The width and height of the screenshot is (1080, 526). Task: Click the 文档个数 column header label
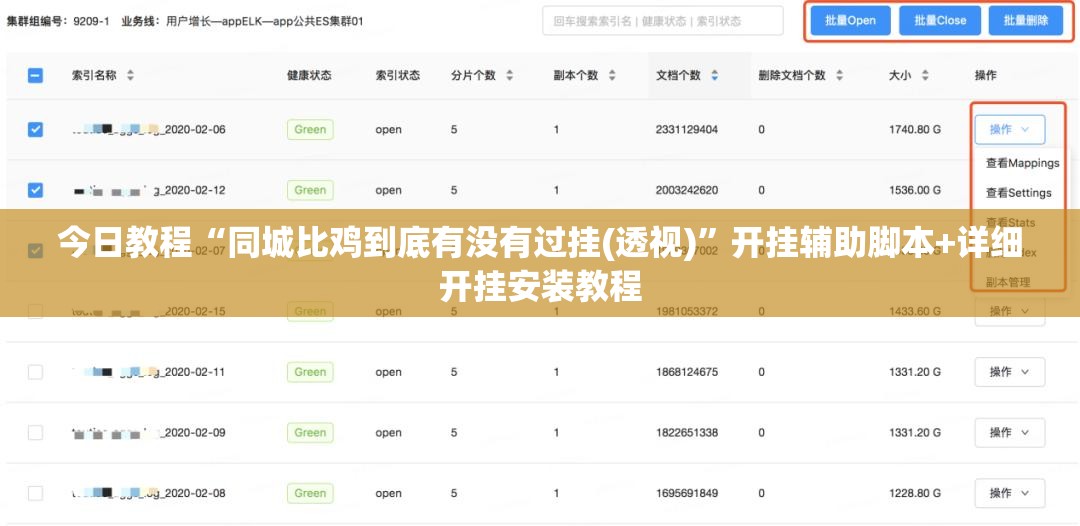pyautogui.click(x=678, y=76)
